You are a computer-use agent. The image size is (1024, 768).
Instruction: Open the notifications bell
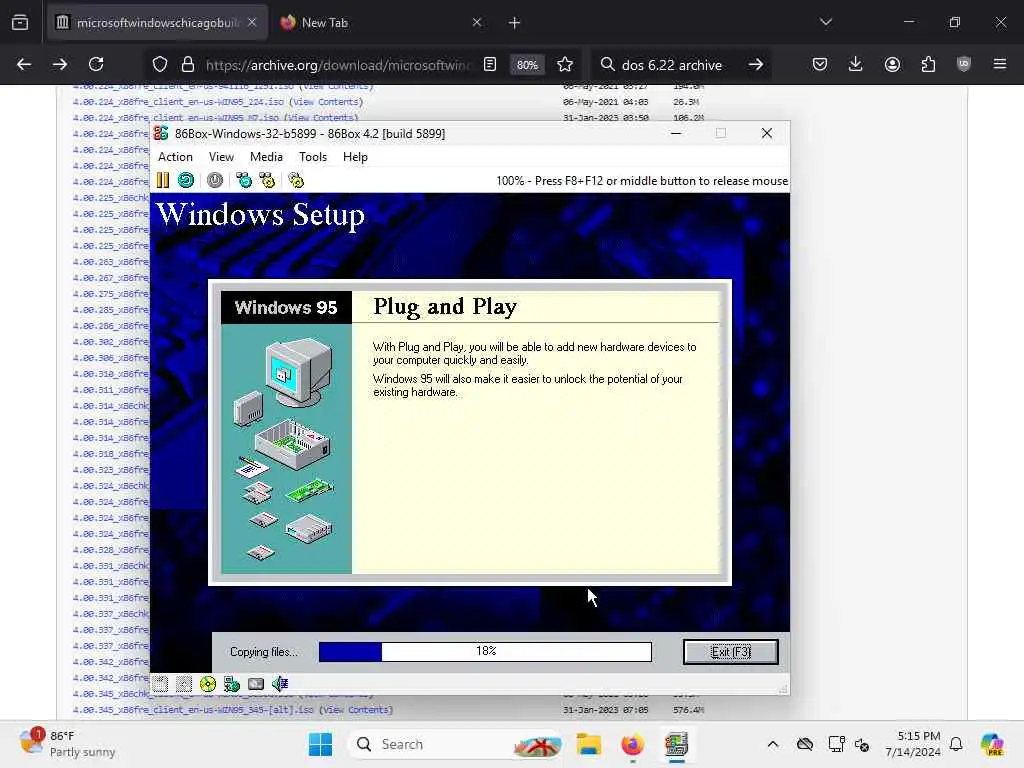pyautogui.click(x=956, y=744)
